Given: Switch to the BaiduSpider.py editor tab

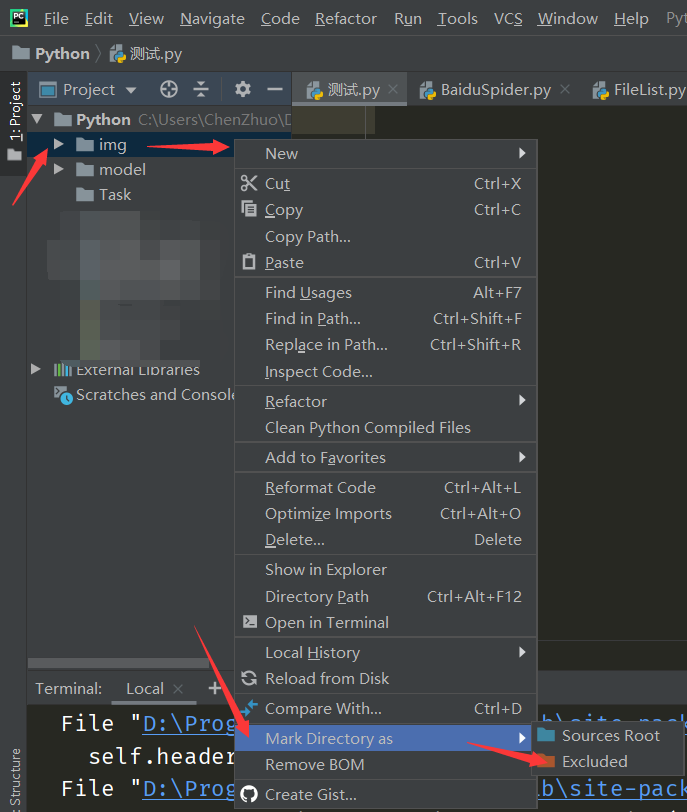Looking at the screenshot, I should click(495, 90).
